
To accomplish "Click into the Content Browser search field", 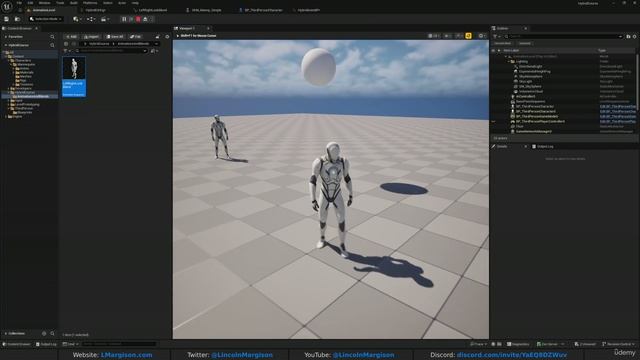I will pyautogui.click(x=111, y=51).
